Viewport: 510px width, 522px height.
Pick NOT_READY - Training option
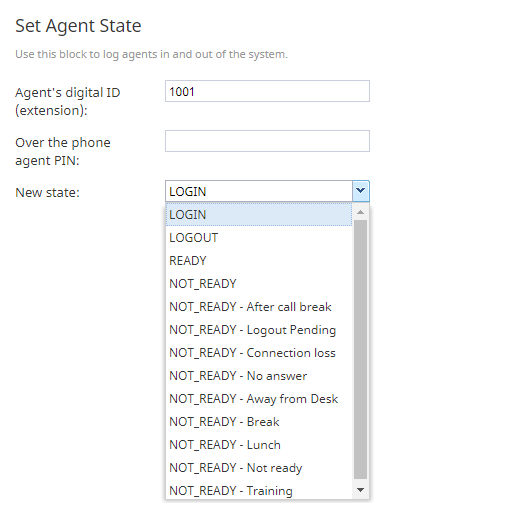(259, 490)
